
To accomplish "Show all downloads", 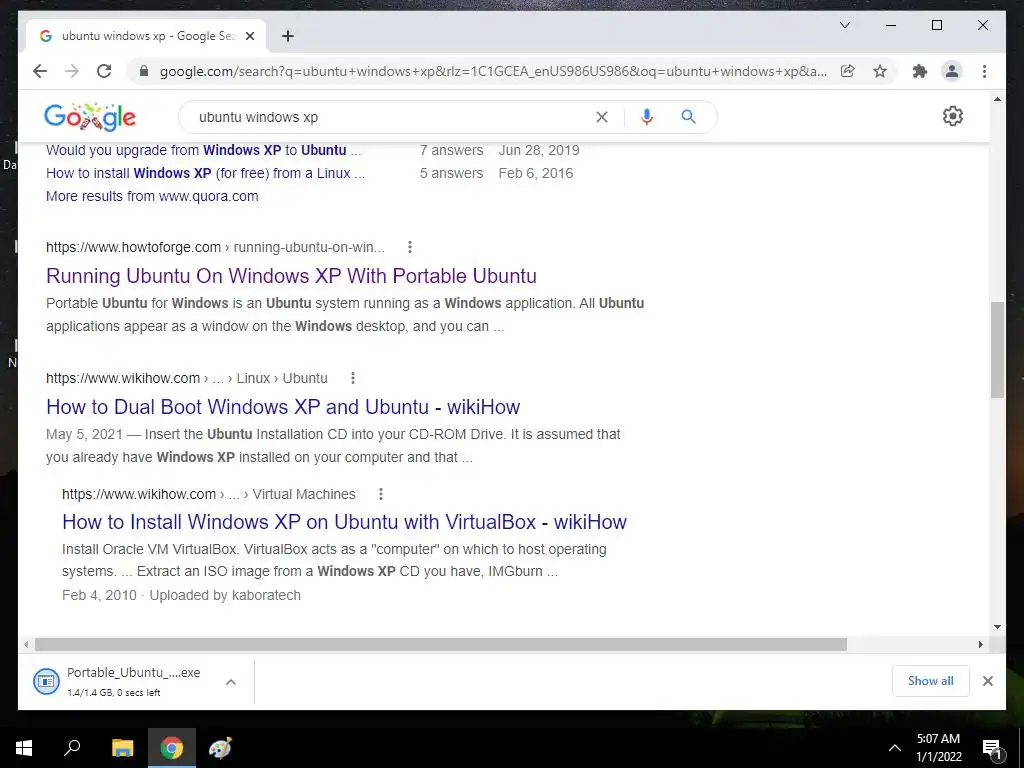I will [x=931, y=681].
